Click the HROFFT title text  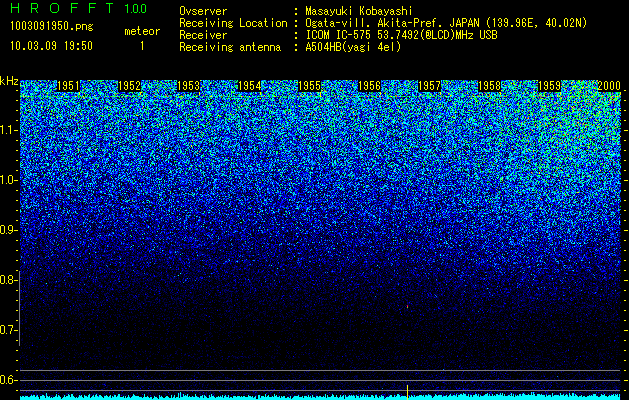pos(62,8)
